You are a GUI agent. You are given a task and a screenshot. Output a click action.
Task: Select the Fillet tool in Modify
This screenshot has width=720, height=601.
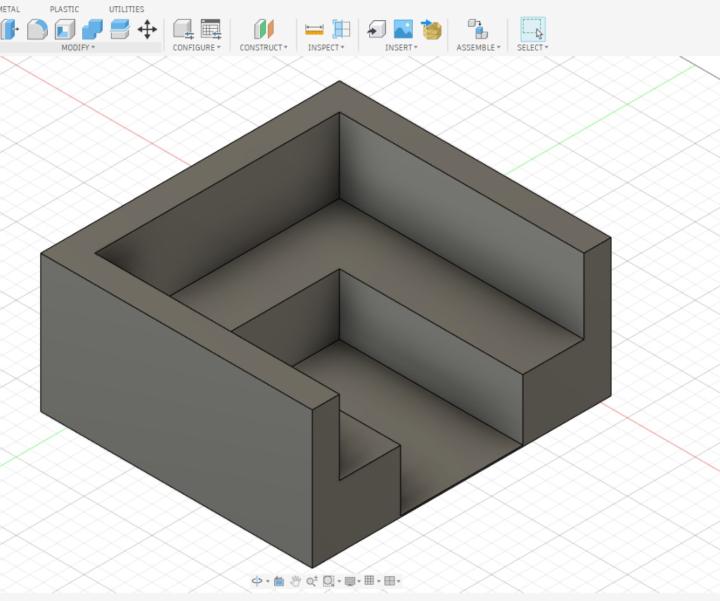click(37, 29)
